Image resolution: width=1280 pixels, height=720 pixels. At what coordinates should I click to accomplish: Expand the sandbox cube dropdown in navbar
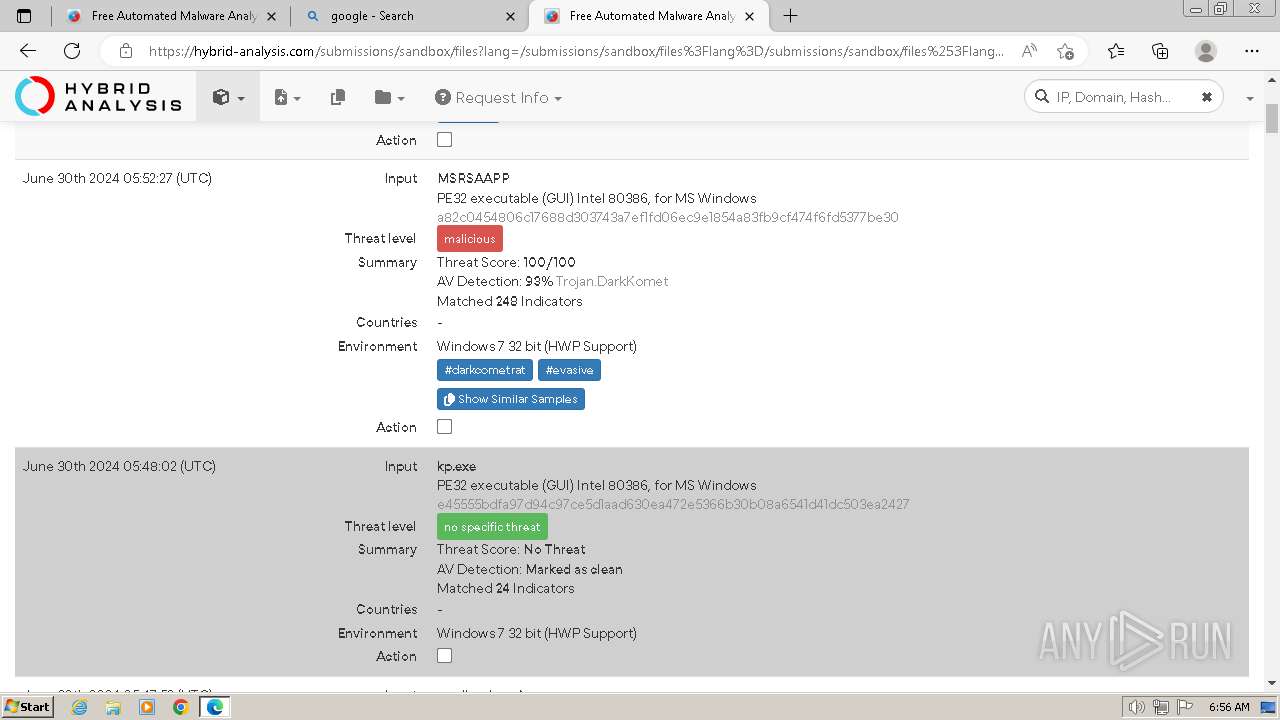pos(228,97)
